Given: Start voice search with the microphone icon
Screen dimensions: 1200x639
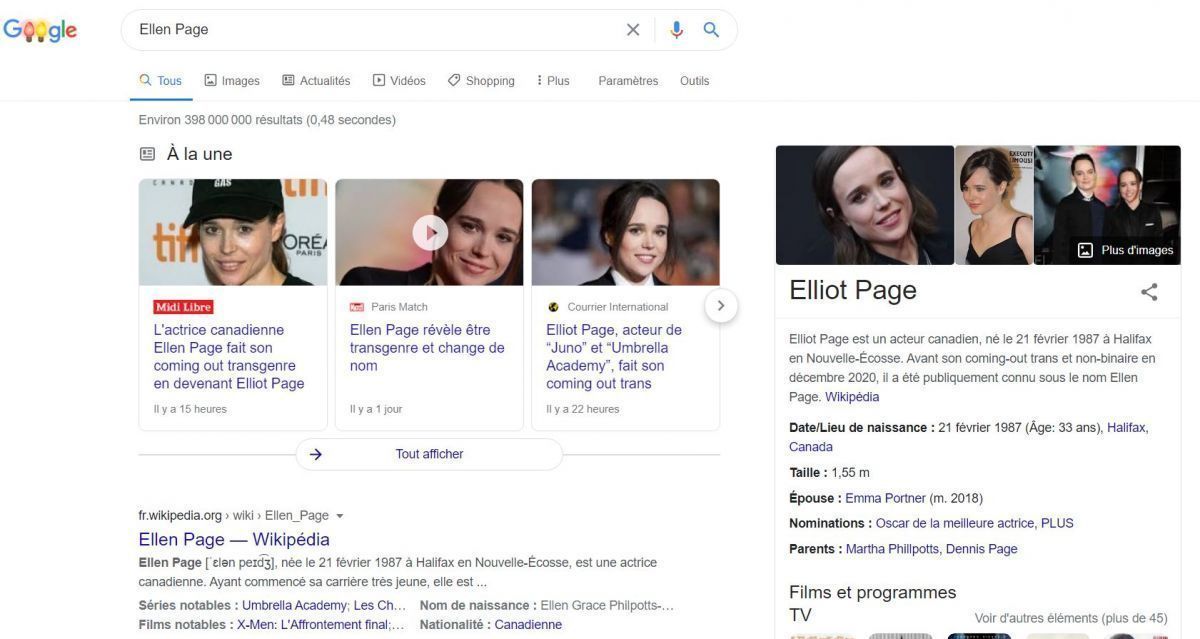Looking at the screenshot, I should point(677,30).
